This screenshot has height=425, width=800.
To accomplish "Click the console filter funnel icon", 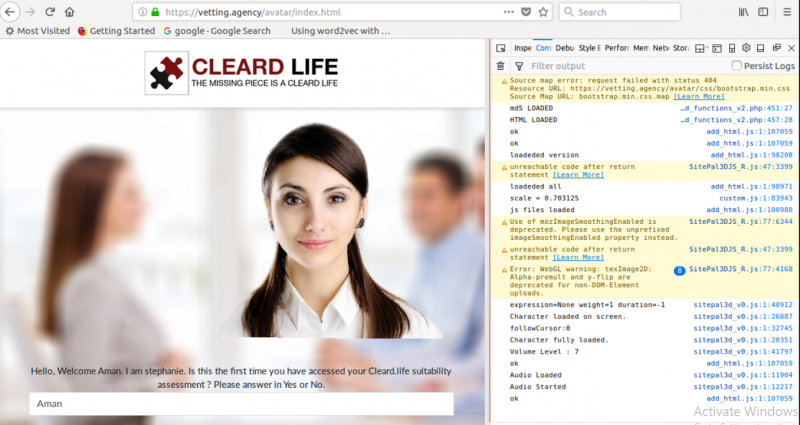I will tap(519, 66).
